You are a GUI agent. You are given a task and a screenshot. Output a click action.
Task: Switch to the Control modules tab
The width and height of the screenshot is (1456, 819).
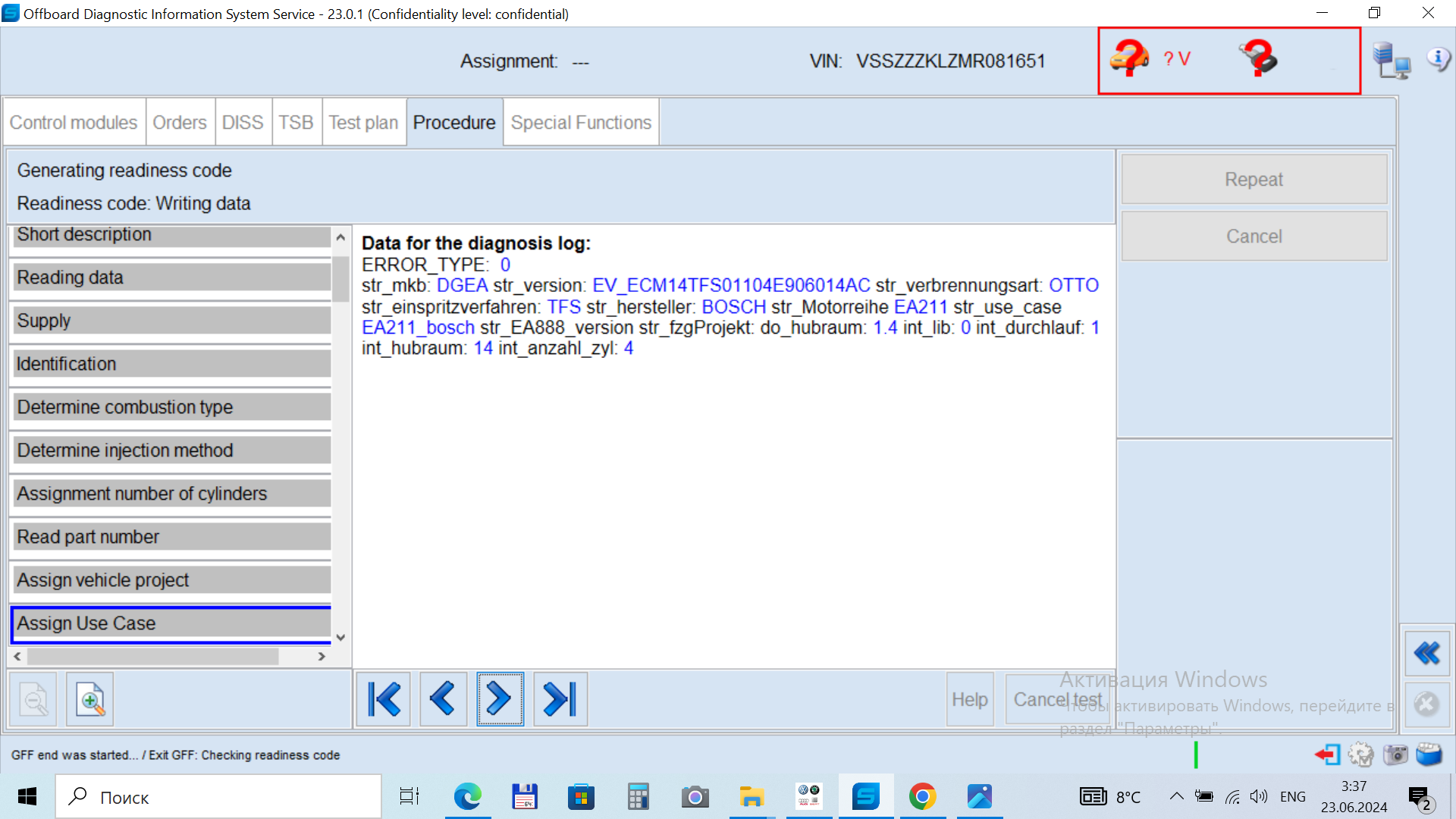pos(74,122)
